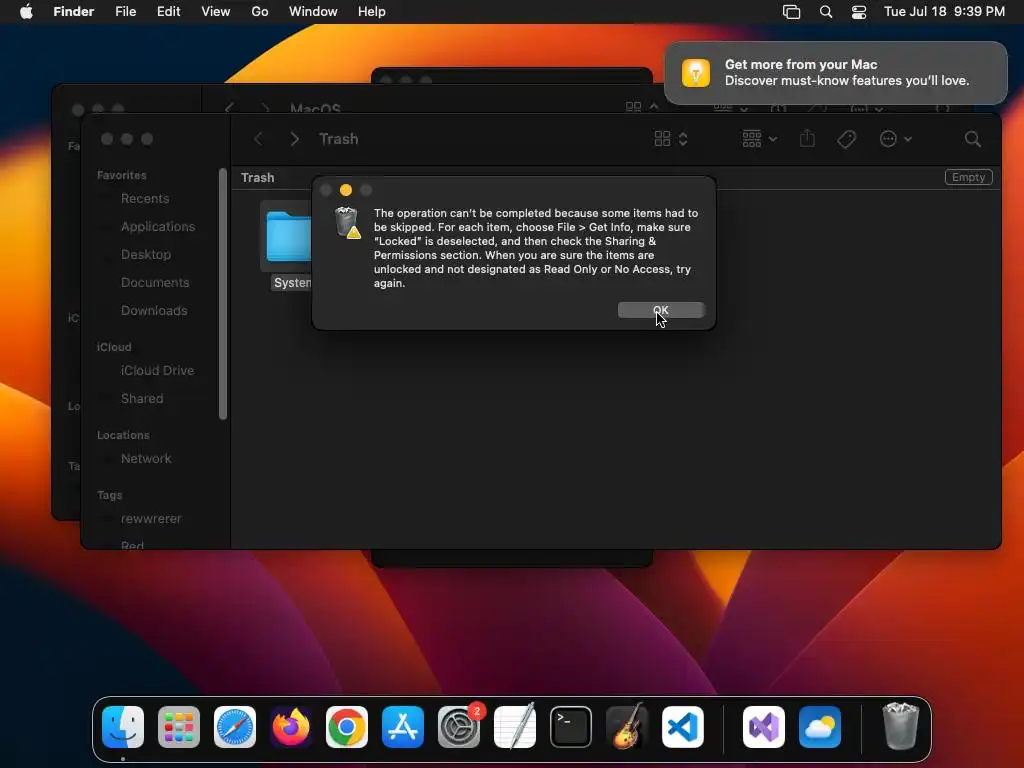The image size is (1024, 768).
Task: Open the Weather app in the Dock
Action: (820, 726)
